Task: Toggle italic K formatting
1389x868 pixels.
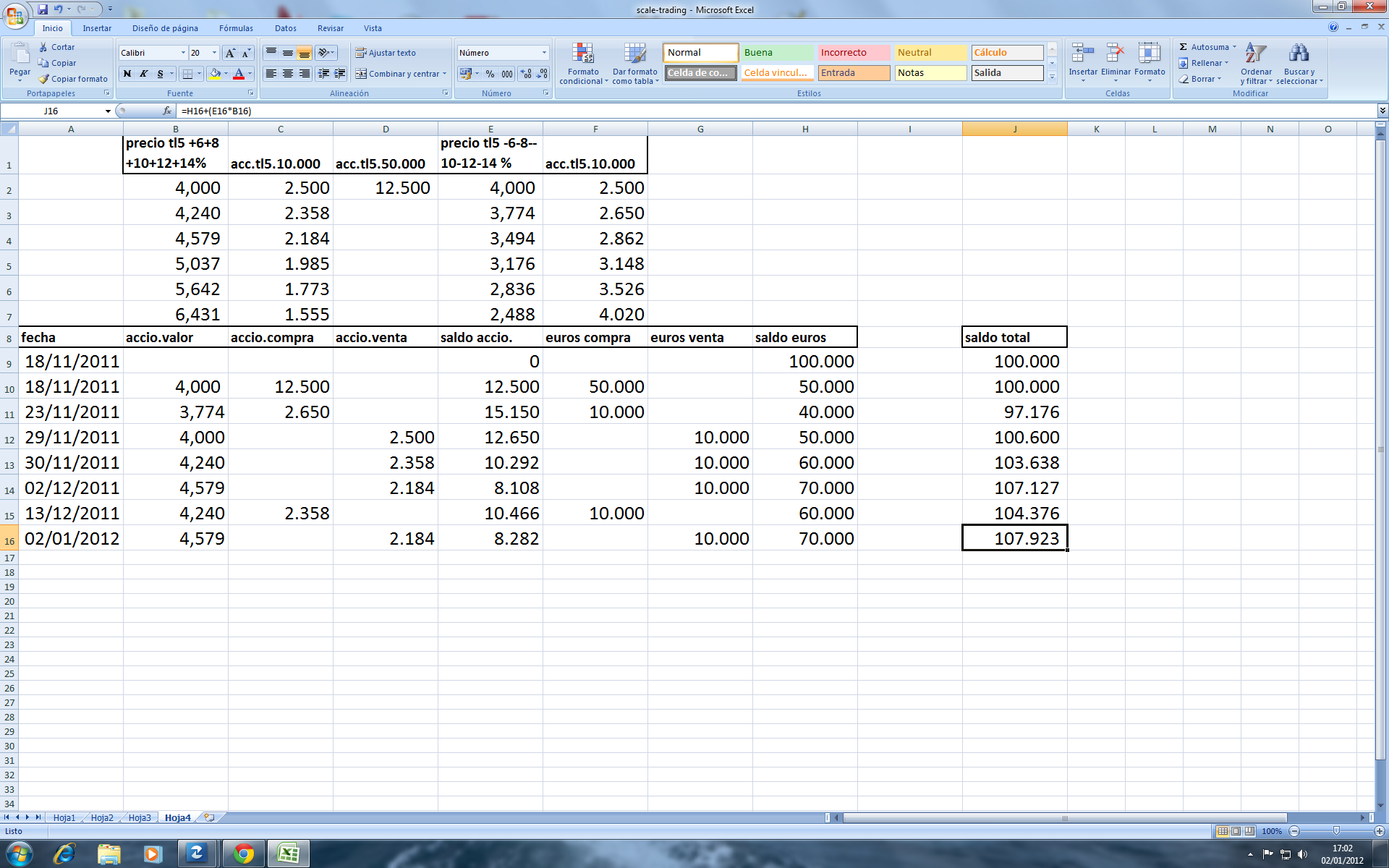Action: [143, 74]
